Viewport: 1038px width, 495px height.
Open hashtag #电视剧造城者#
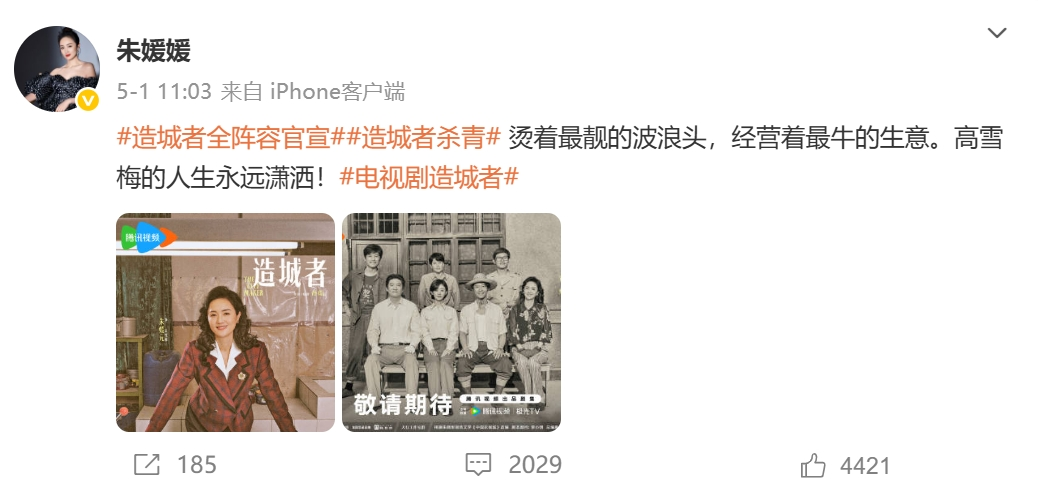[428, 178]
